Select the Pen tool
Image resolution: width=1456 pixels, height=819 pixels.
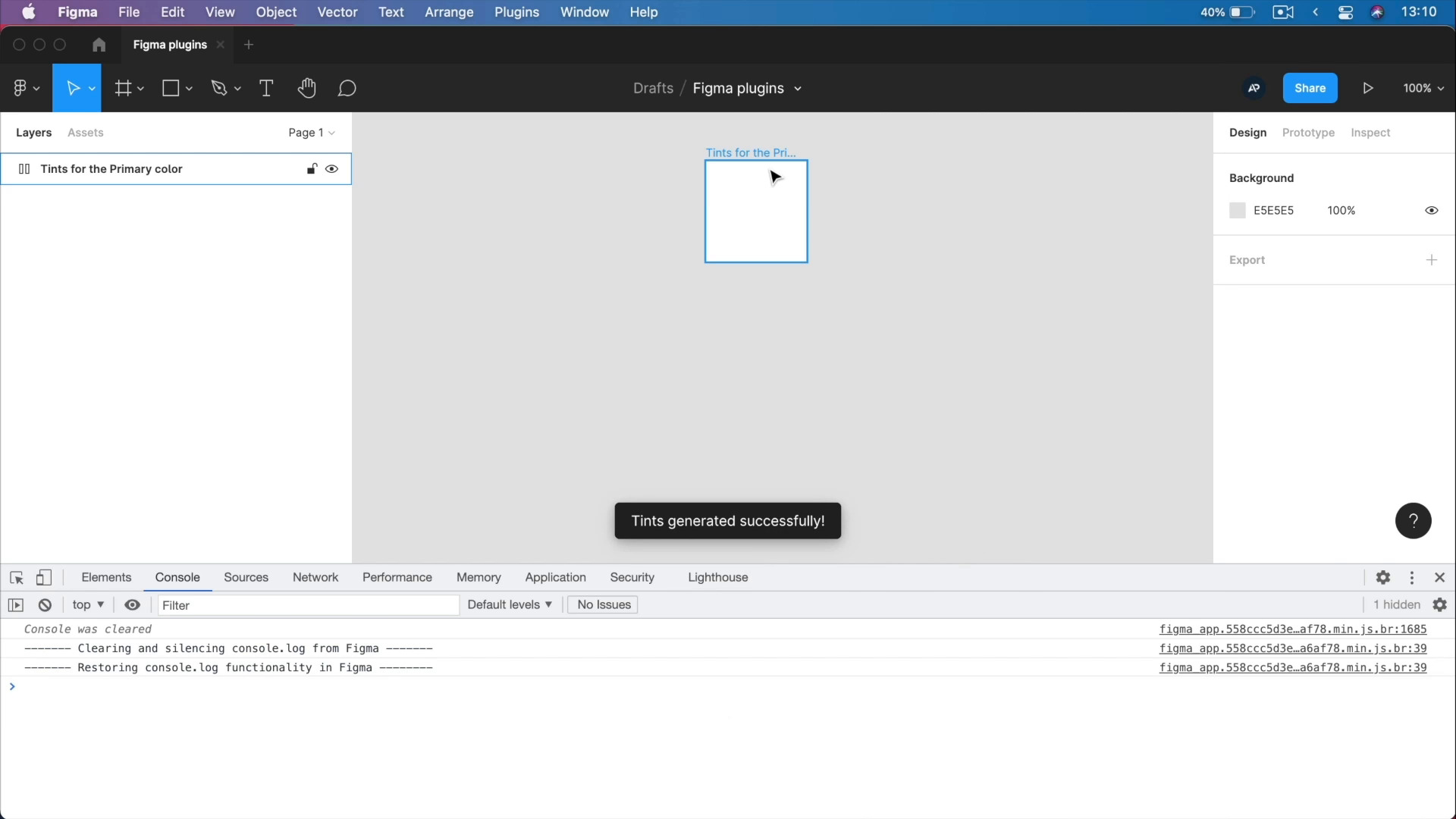click(x=219, y=89)
